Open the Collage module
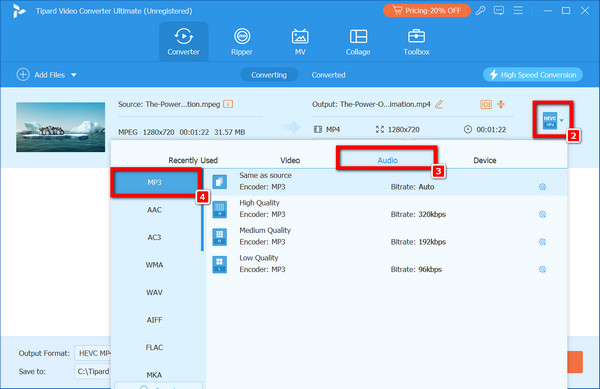 [358, 42]
